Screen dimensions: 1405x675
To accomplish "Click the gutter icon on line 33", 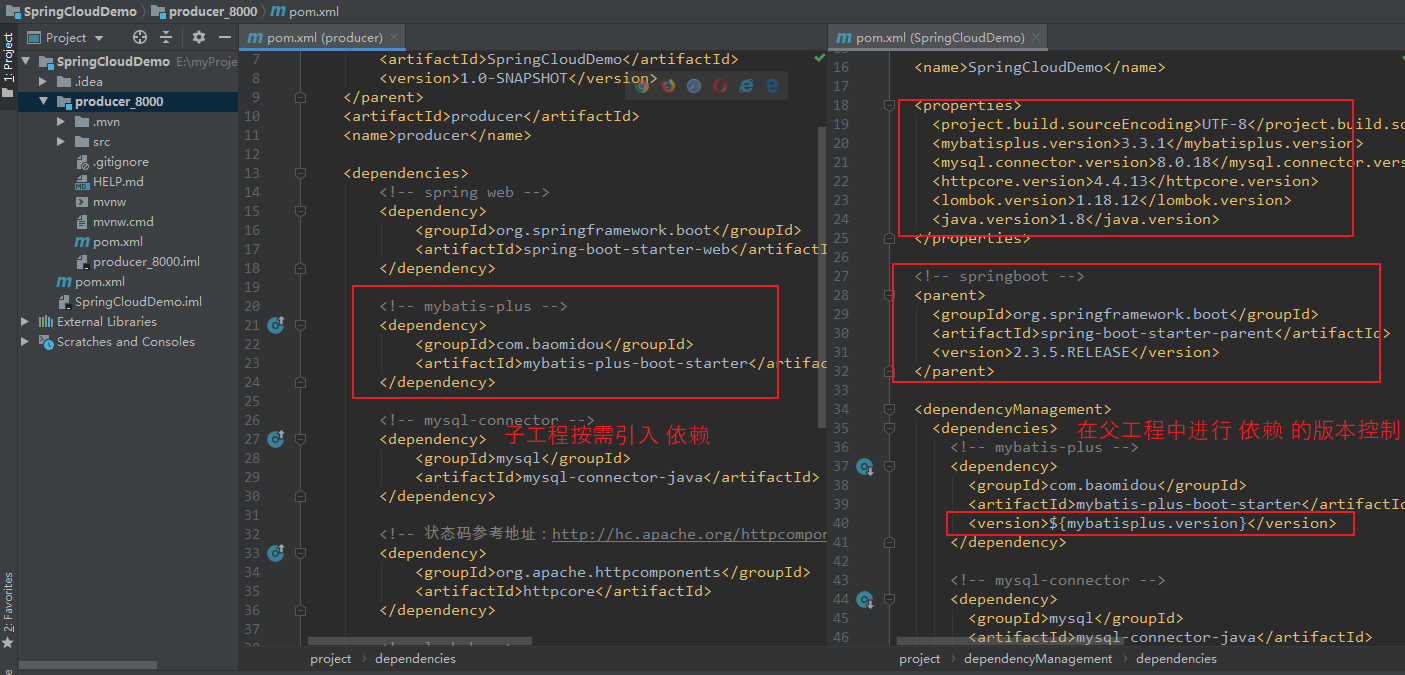I will pyautogui.click(x=277, y=553).
